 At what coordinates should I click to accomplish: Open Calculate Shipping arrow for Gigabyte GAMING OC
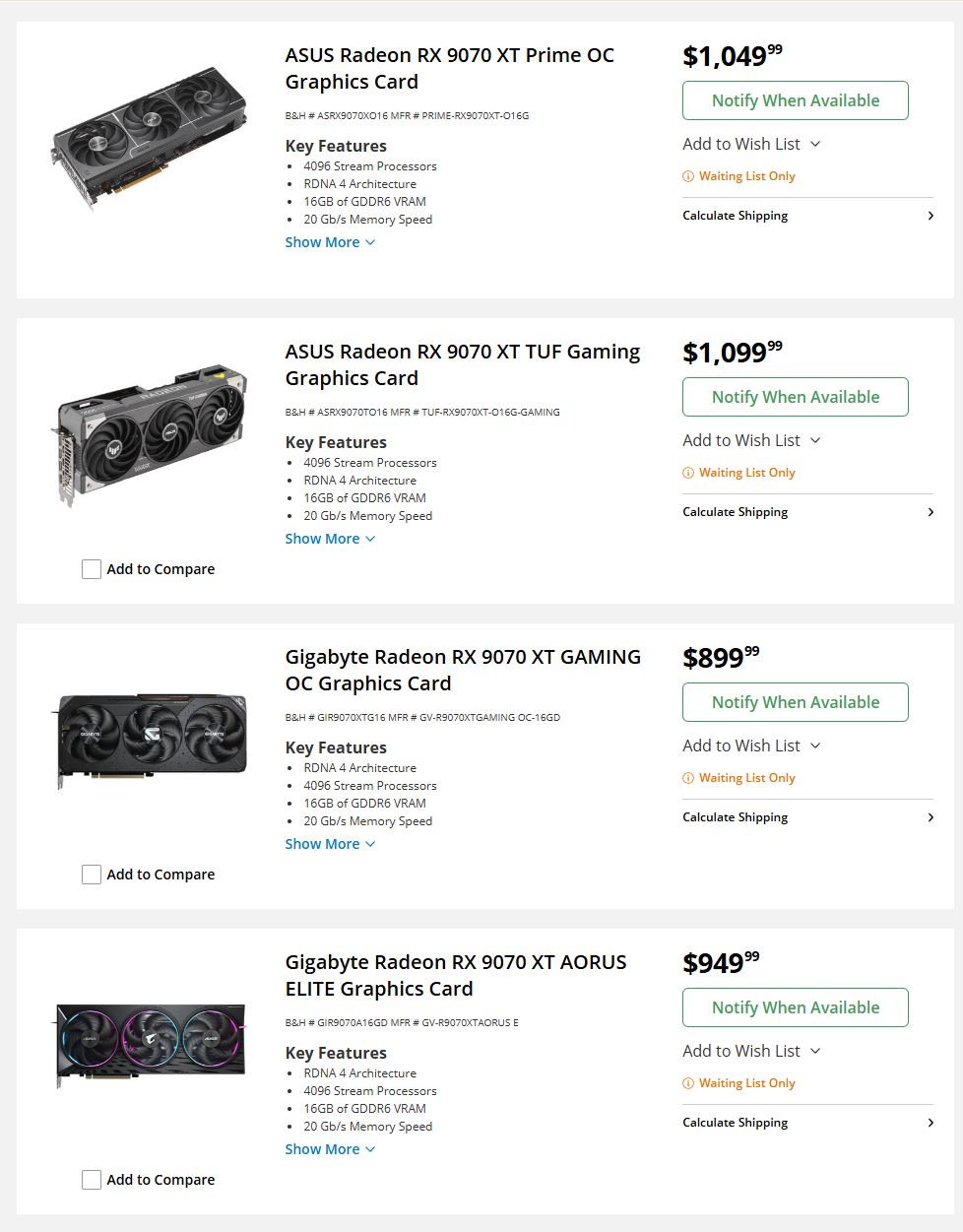click(930, 816)
